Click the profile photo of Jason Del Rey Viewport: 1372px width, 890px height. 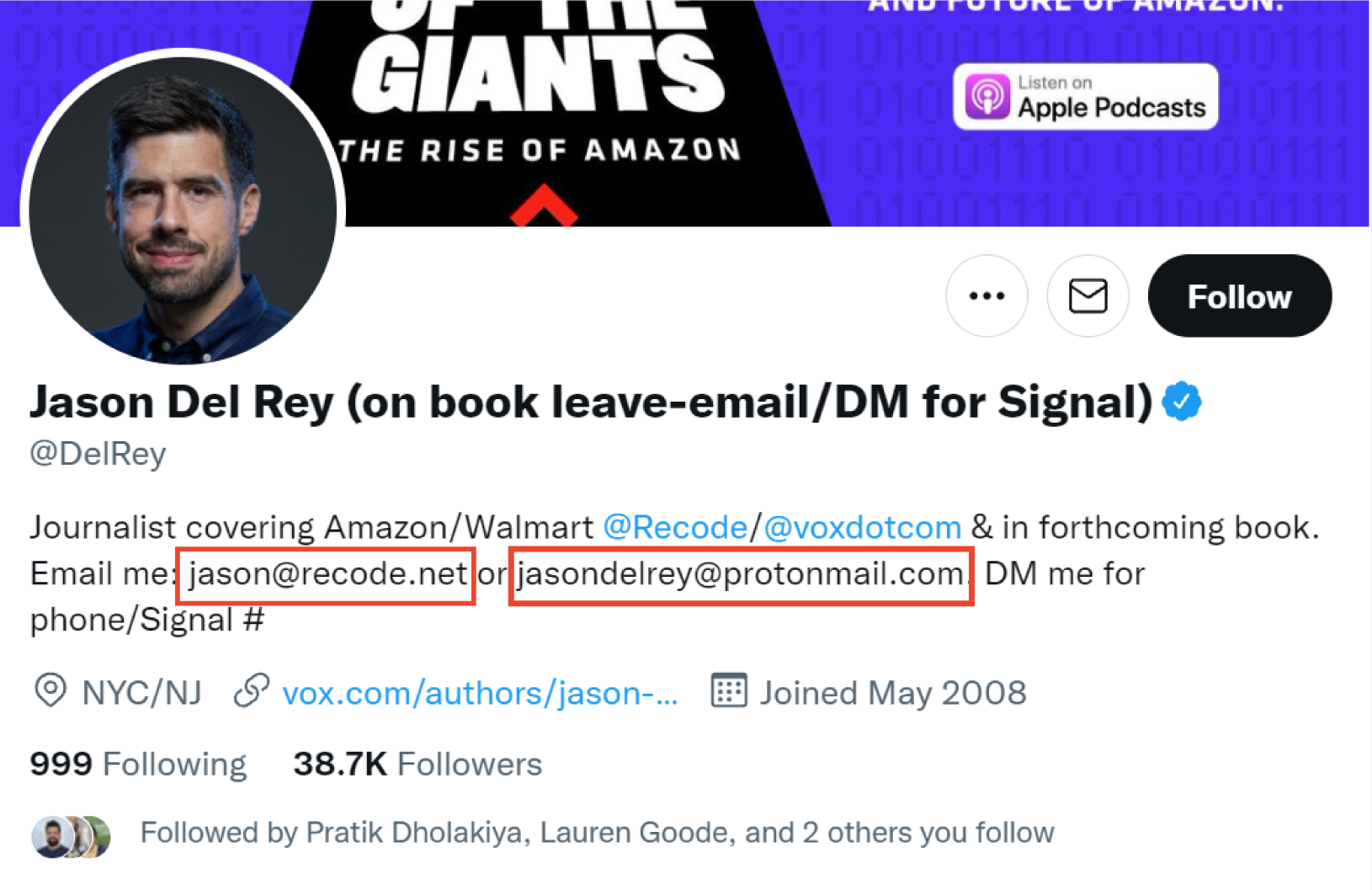(183, 211)
